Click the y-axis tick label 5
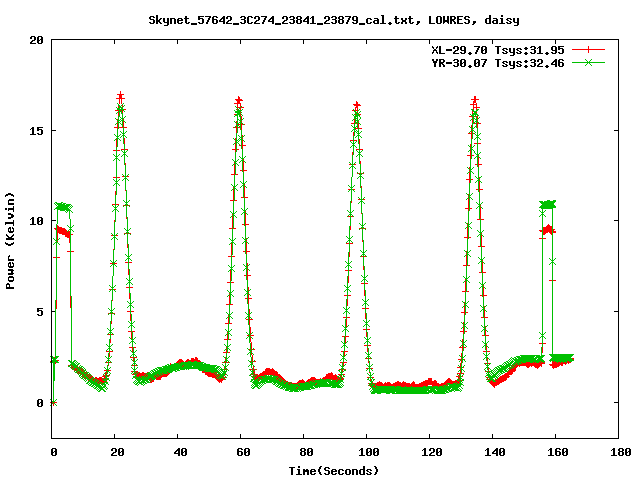Screen dimensions: 640x480 pyautogui.click(x=40, y=312)
